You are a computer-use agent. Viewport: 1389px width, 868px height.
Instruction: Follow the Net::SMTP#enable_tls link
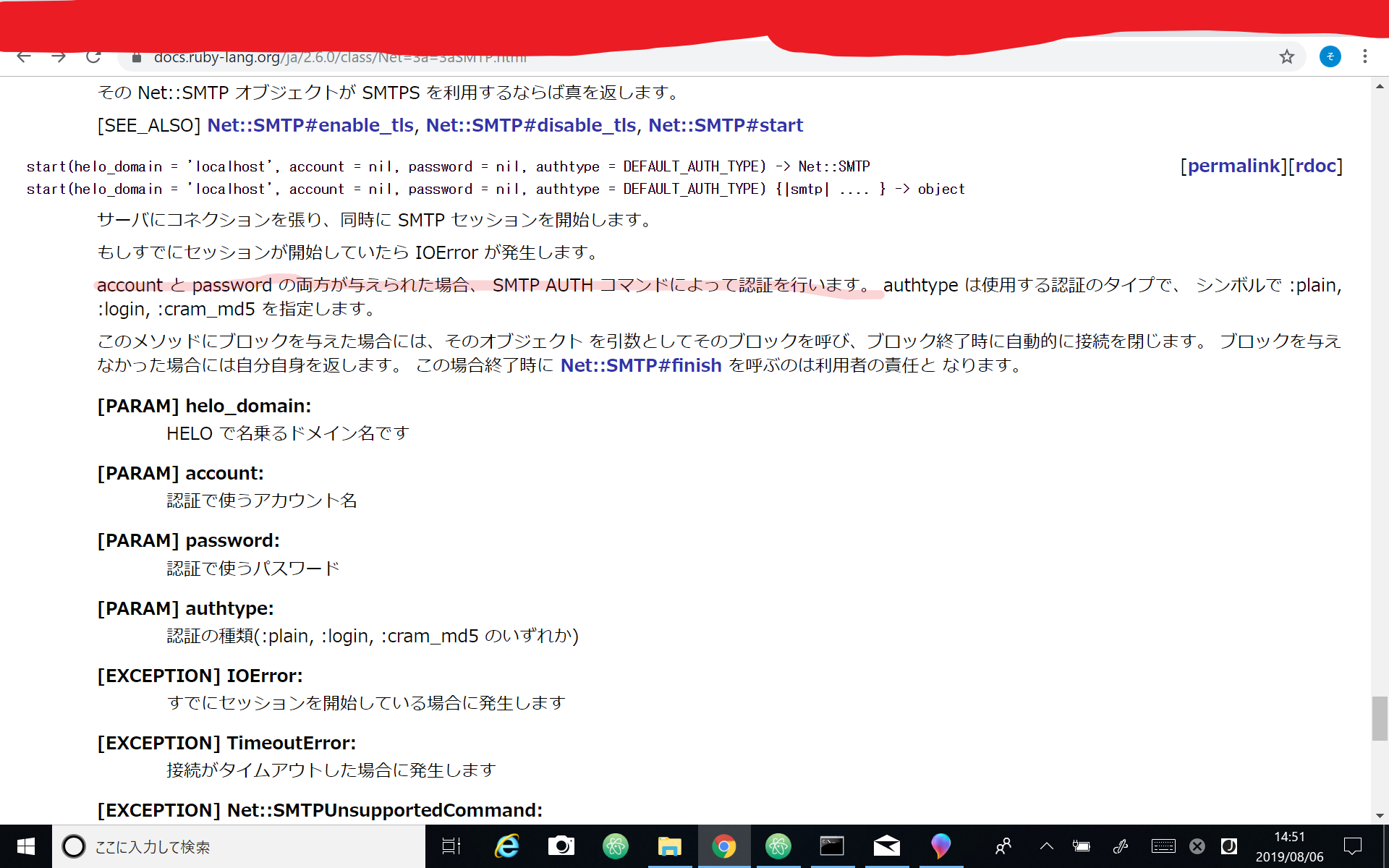coord(311,124)
